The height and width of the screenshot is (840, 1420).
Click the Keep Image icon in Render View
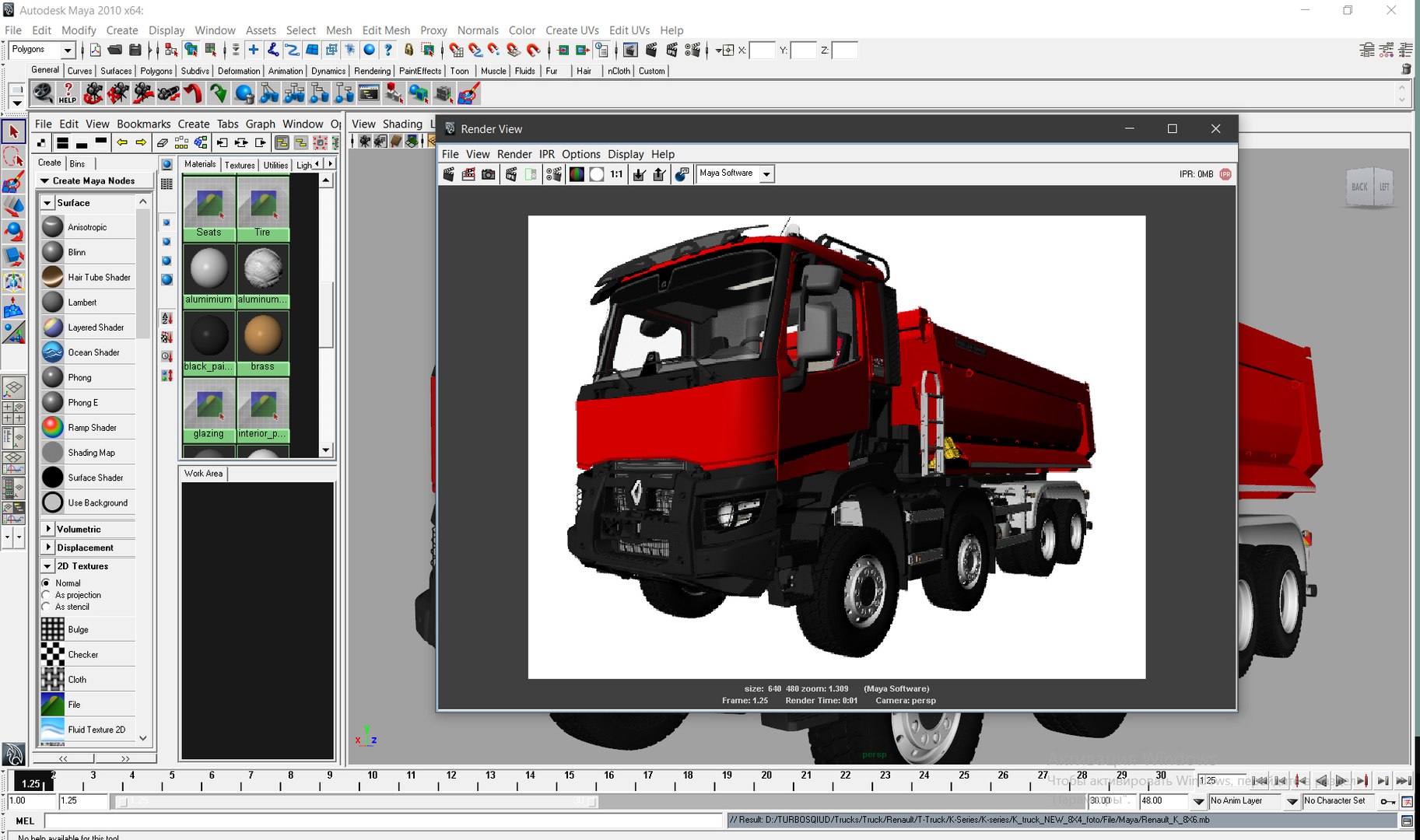pyautogui.click(x=640, y=174)
